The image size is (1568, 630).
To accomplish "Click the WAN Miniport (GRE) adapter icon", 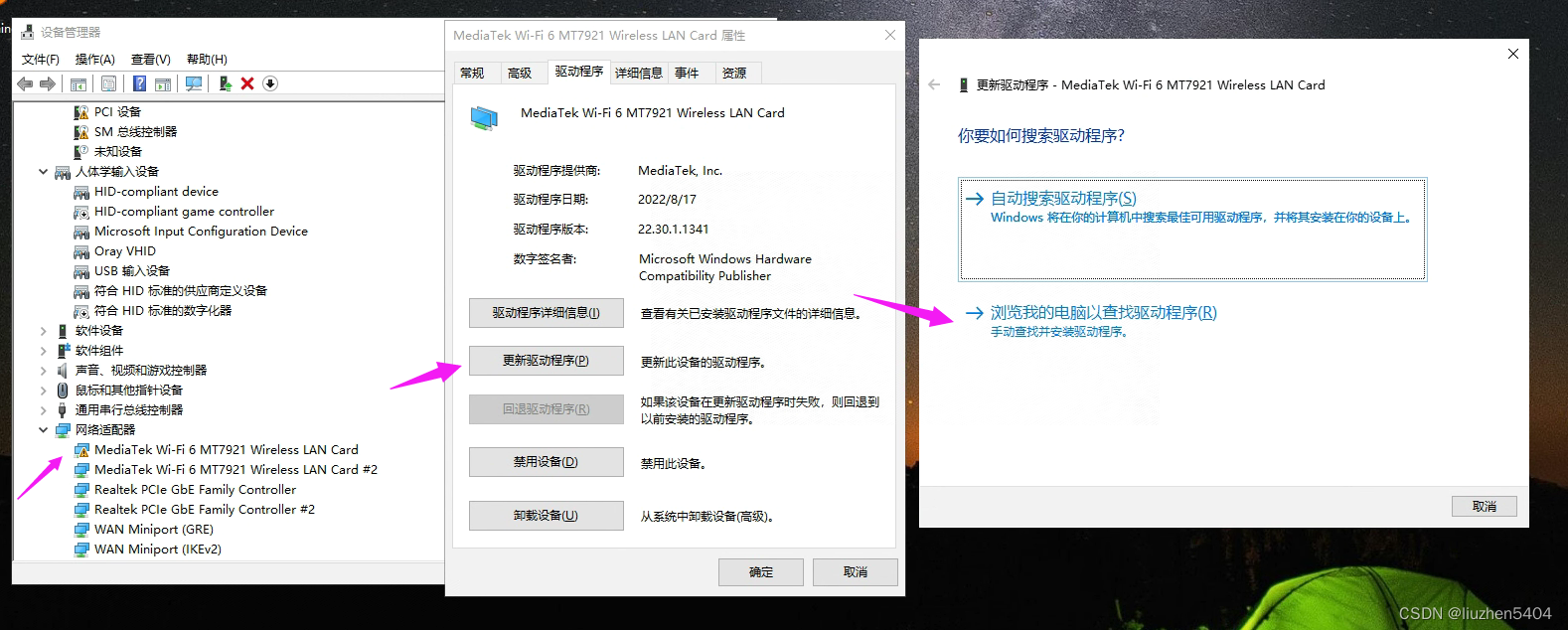I will tap(81, 530).
